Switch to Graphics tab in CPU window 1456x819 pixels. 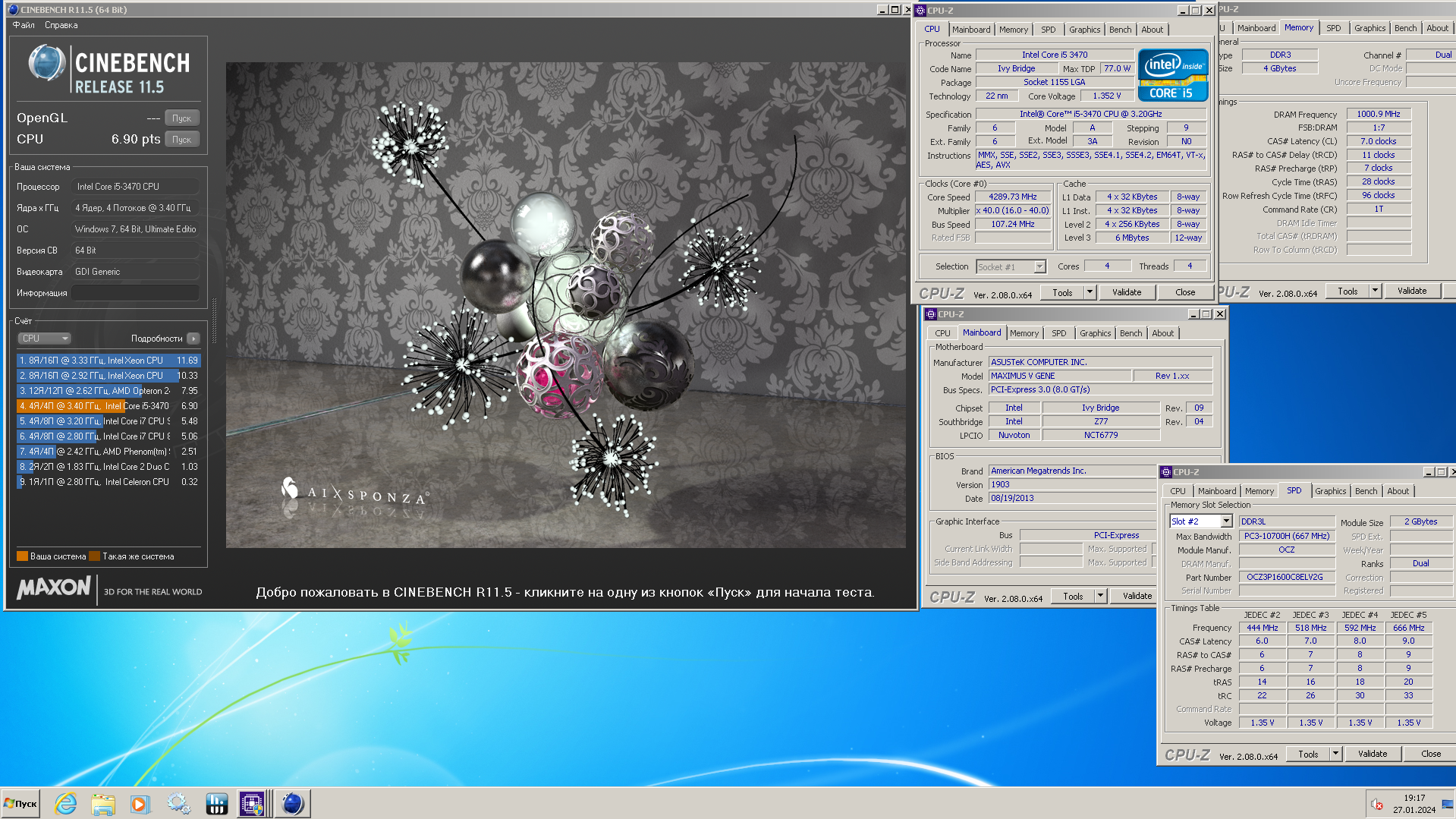click(x=1084, y=30)
